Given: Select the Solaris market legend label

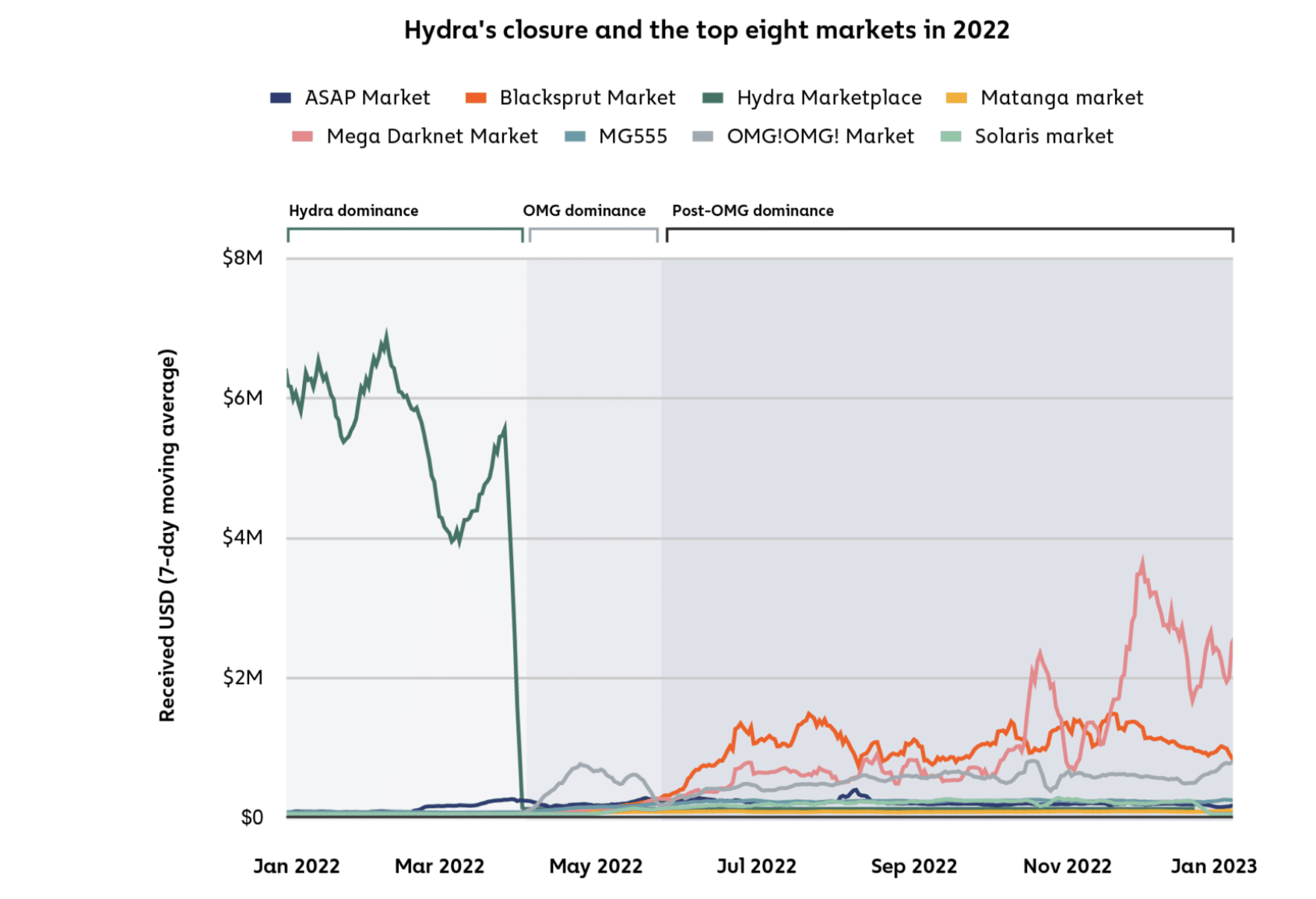Looking at the screenshot, I should (x=1044, y=136).
